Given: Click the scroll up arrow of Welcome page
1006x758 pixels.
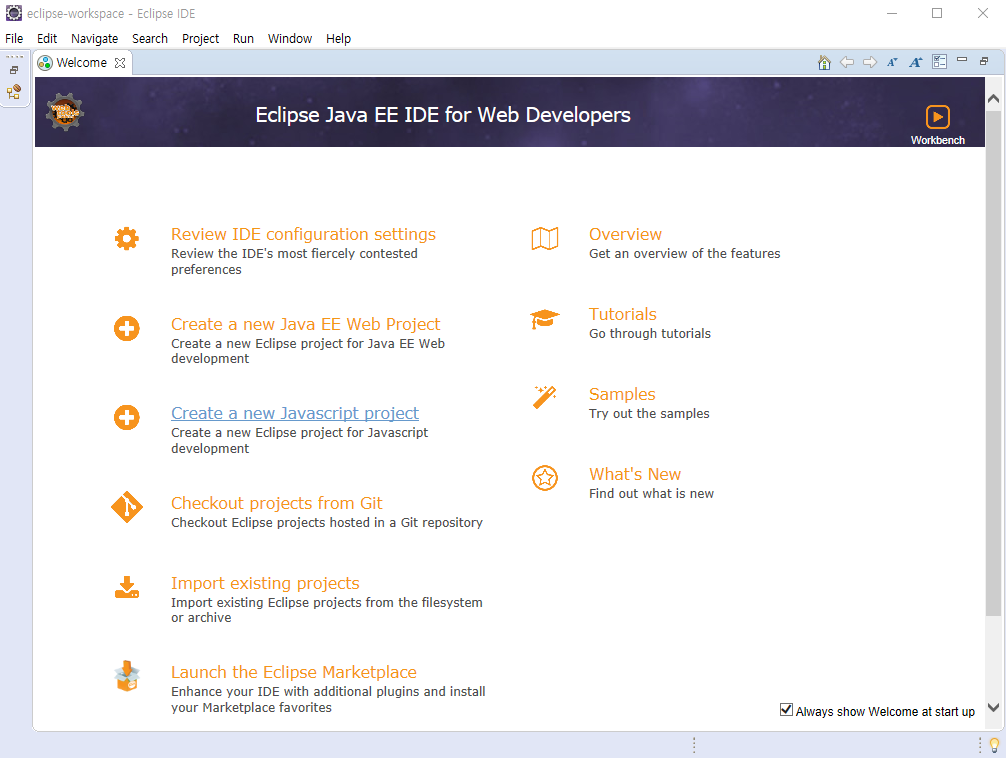Looking at the screenshot, I should [x=993, y=99].
